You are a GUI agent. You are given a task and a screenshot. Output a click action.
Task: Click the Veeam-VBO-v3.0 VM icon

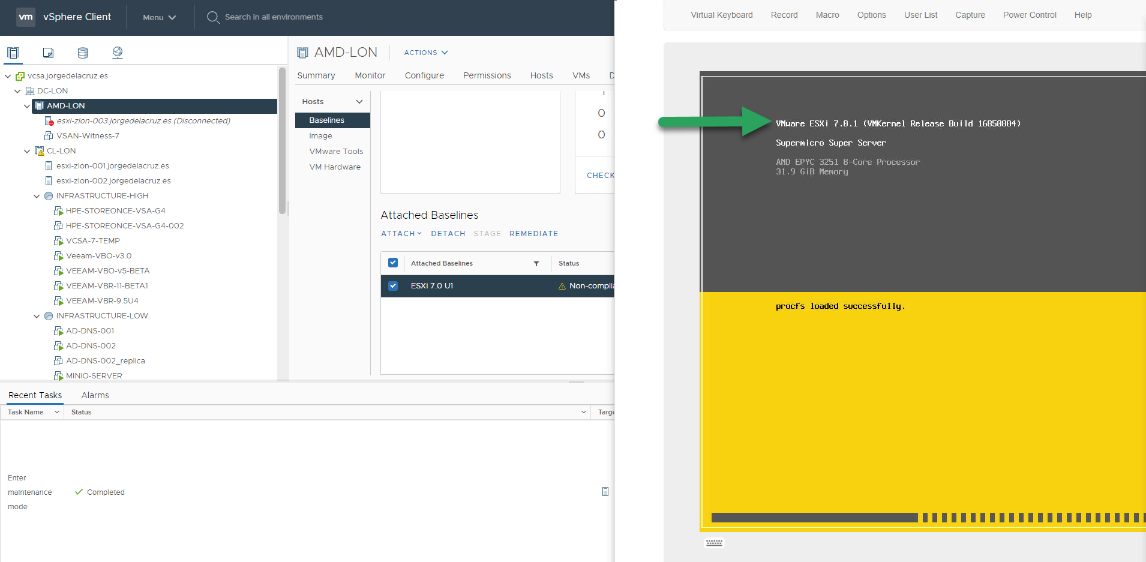pyautogui.click(x=59, y=256)
